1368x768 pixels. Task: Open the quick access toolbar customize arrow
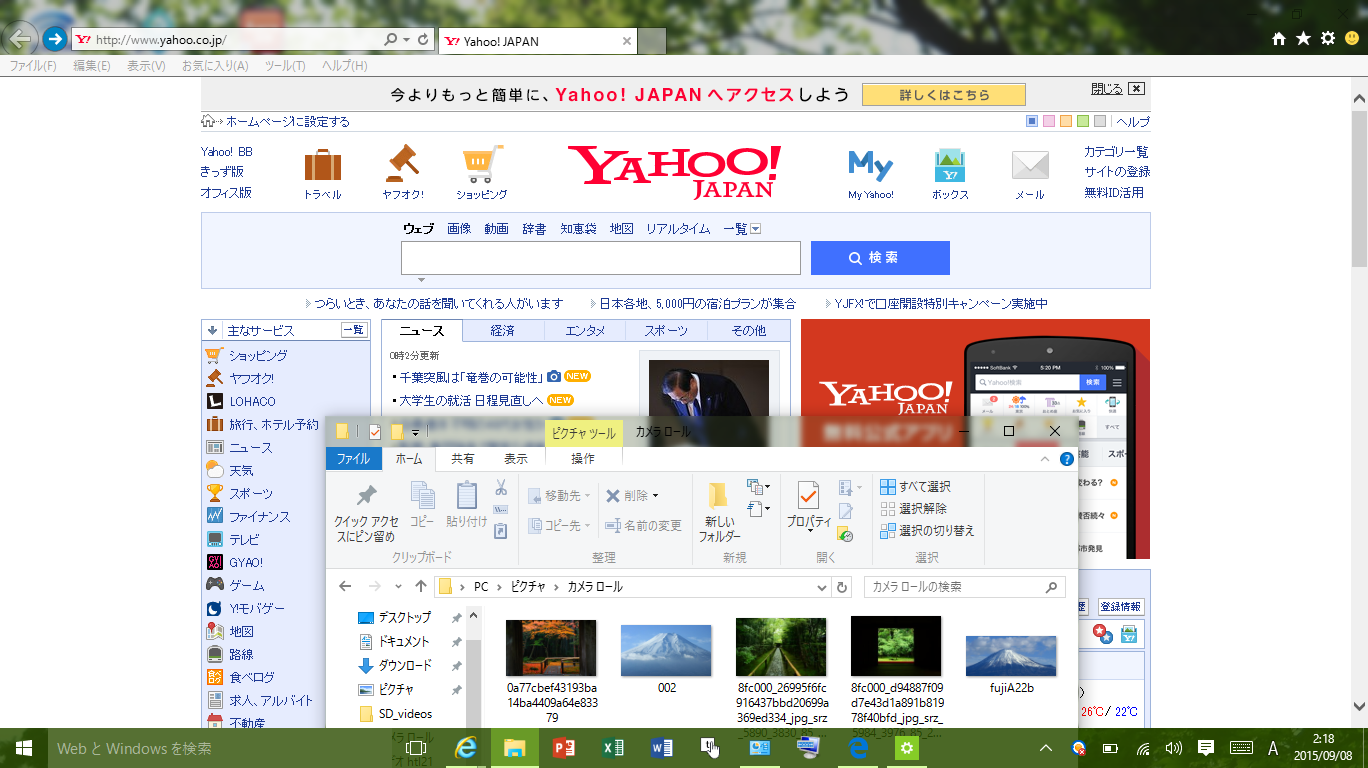[x=415, y=432]
